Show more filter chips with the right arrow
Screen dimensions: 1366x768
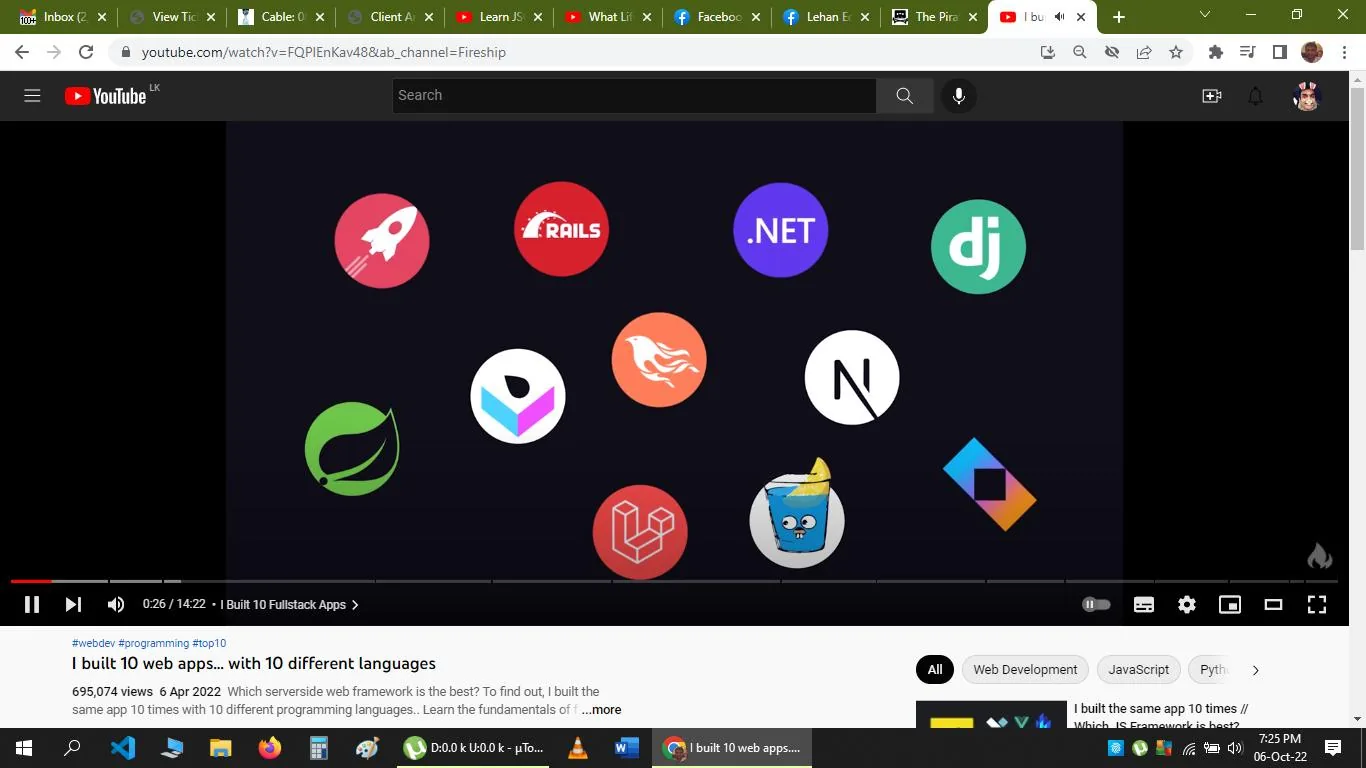click(x=1255, y=669)
